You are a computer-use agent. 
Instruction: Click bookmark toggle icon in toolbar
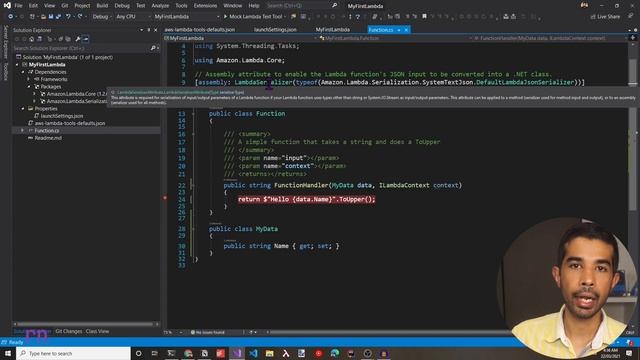(x=424, y=17)
